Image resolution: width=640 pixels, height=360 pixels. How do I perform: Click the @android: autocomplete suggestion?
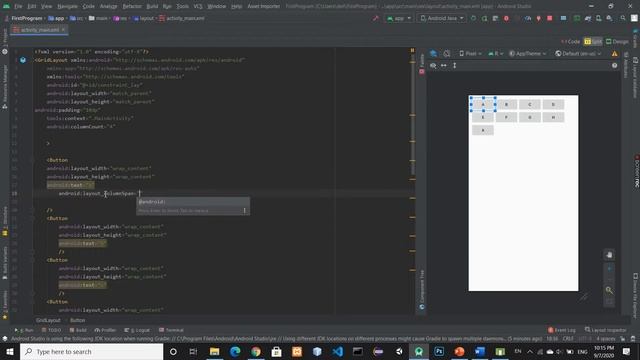193,202
